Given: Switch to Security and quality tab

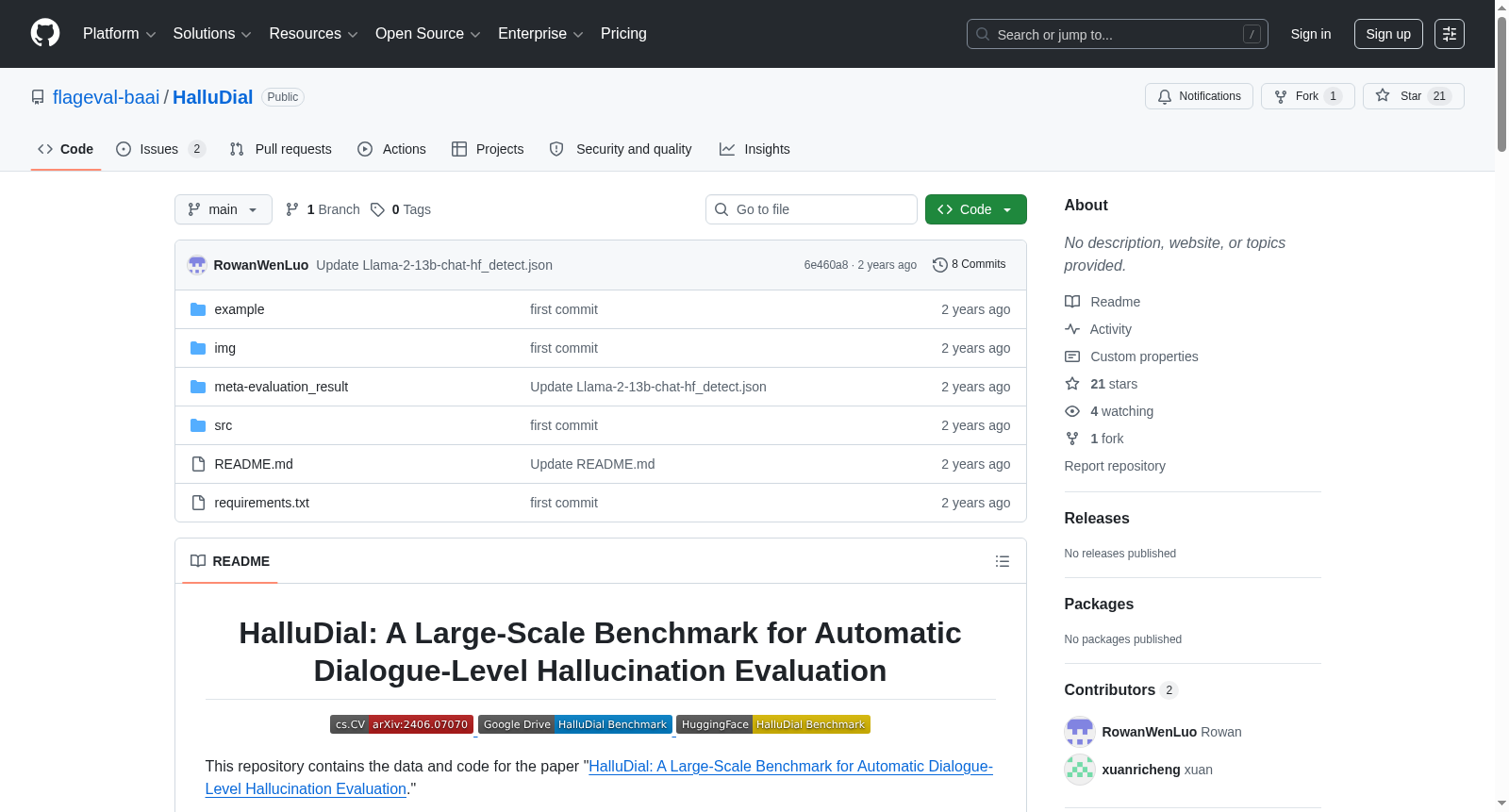Looking at the screenshot, I should (x=621, y=149).
